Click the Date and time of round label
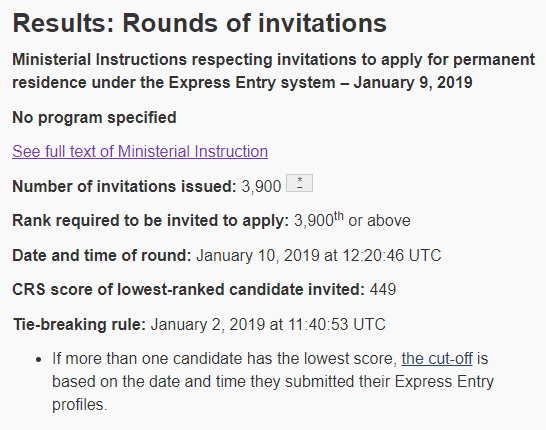546x430 pixels. (x=102, y=255)
